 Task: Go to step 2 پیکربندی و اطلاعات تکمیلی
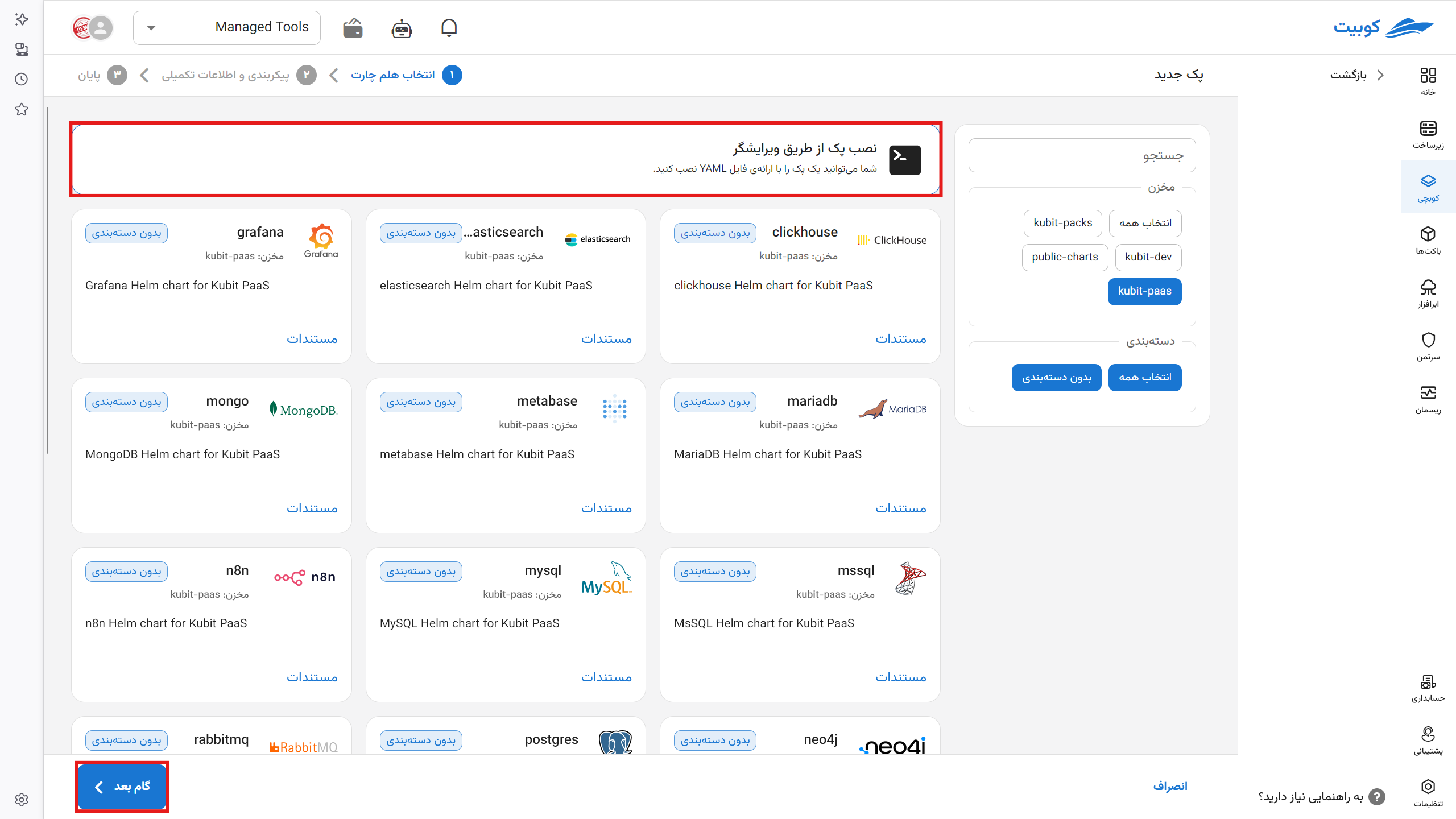[239, 75]
